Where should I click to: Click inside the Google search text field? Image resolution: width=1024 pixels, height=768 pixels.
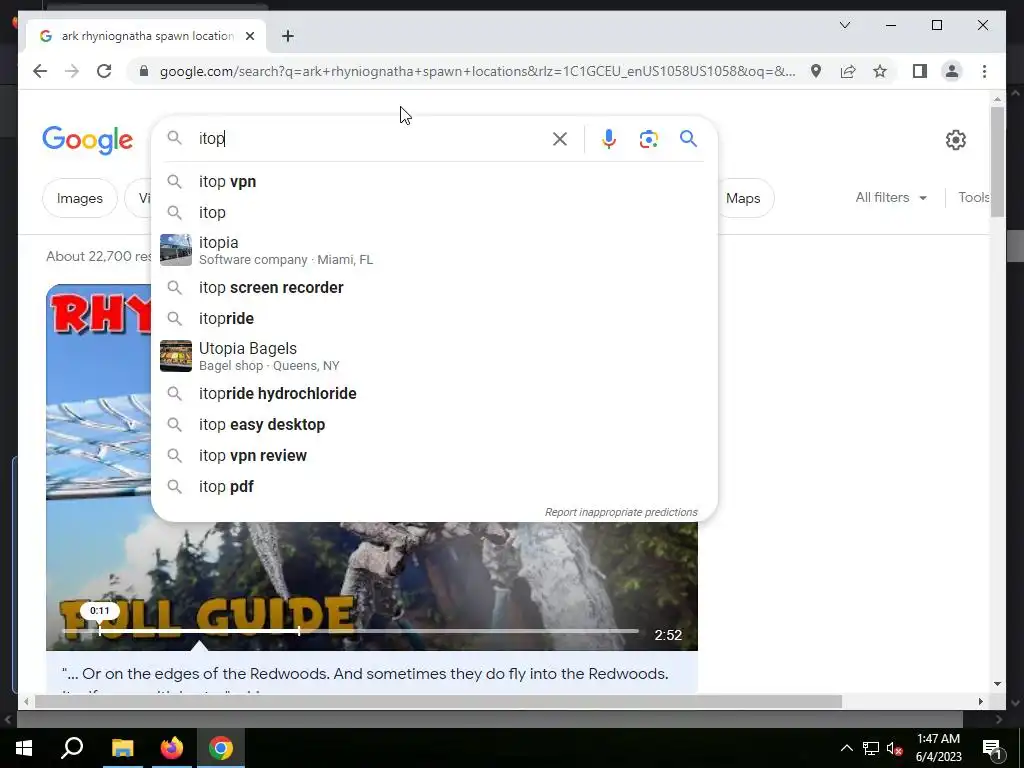point(372,139)
